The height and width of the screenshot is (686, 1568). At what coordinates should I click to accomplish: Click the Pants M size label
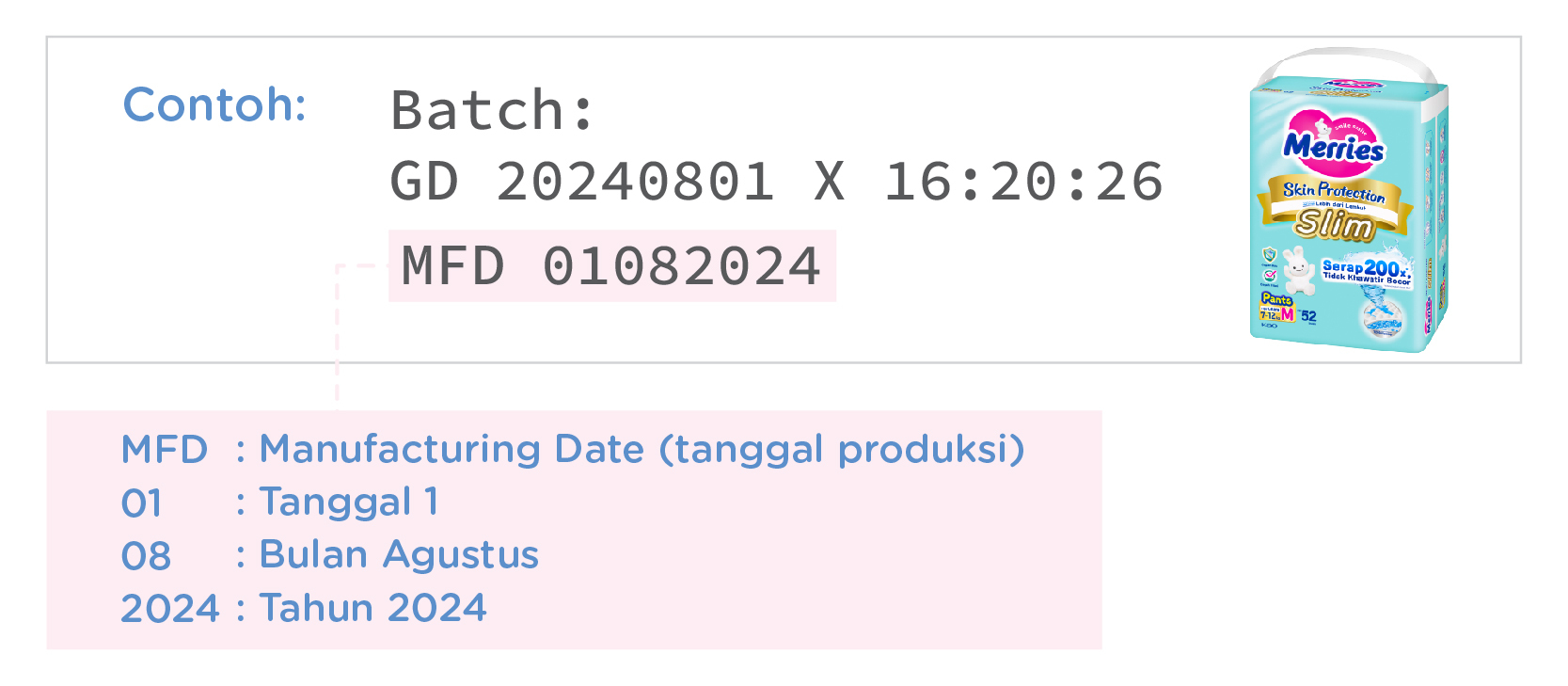click(x=1277, y=308)
